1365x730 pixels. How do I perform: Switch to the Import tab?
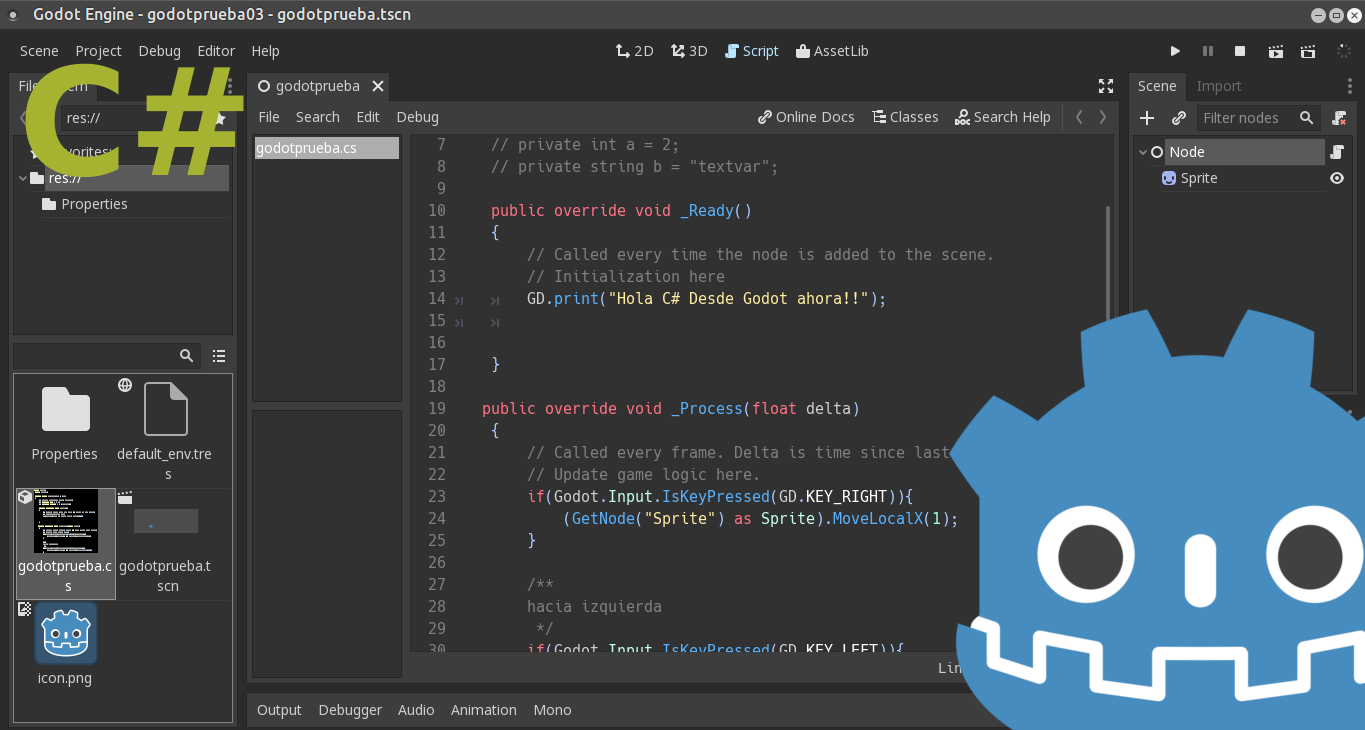coord(1219,86)
